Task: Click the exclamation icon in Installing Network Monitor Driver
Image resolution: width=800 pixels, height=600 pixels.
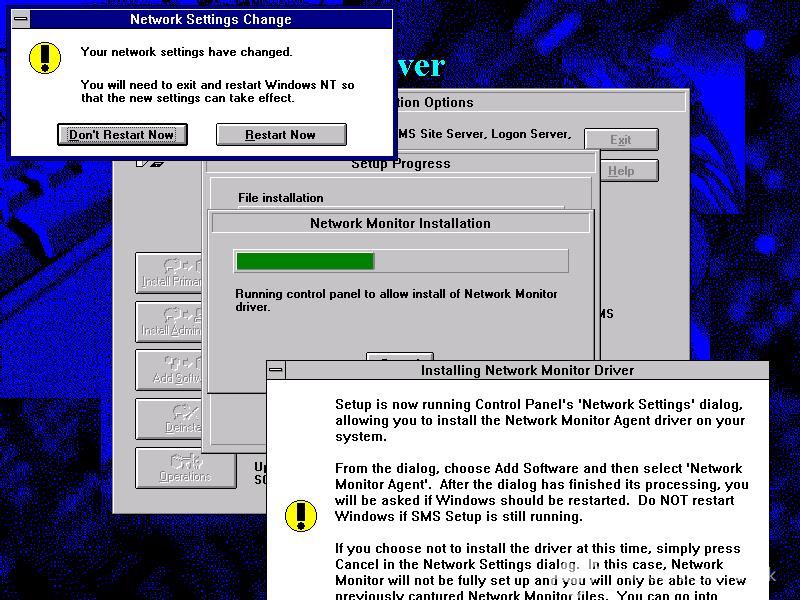Action: pos(301,516)
